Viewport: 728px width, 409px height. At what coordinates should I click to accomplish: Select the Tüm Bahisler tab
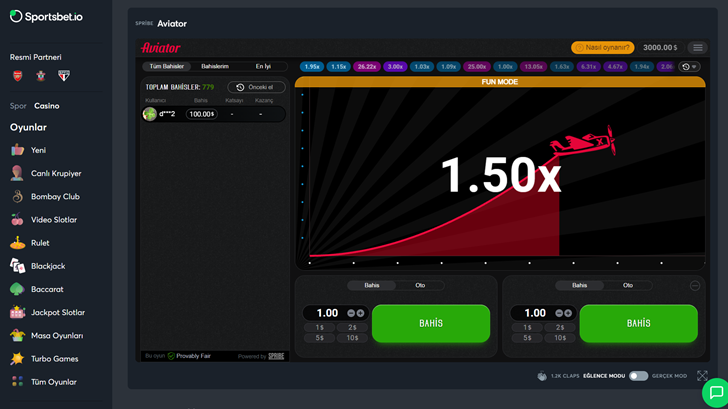(167, 66)
